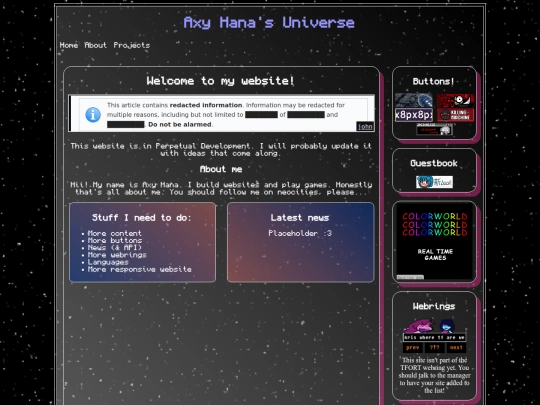540x405 pixels.
Task: Open the About navigation link
Action: click(95, 45)
